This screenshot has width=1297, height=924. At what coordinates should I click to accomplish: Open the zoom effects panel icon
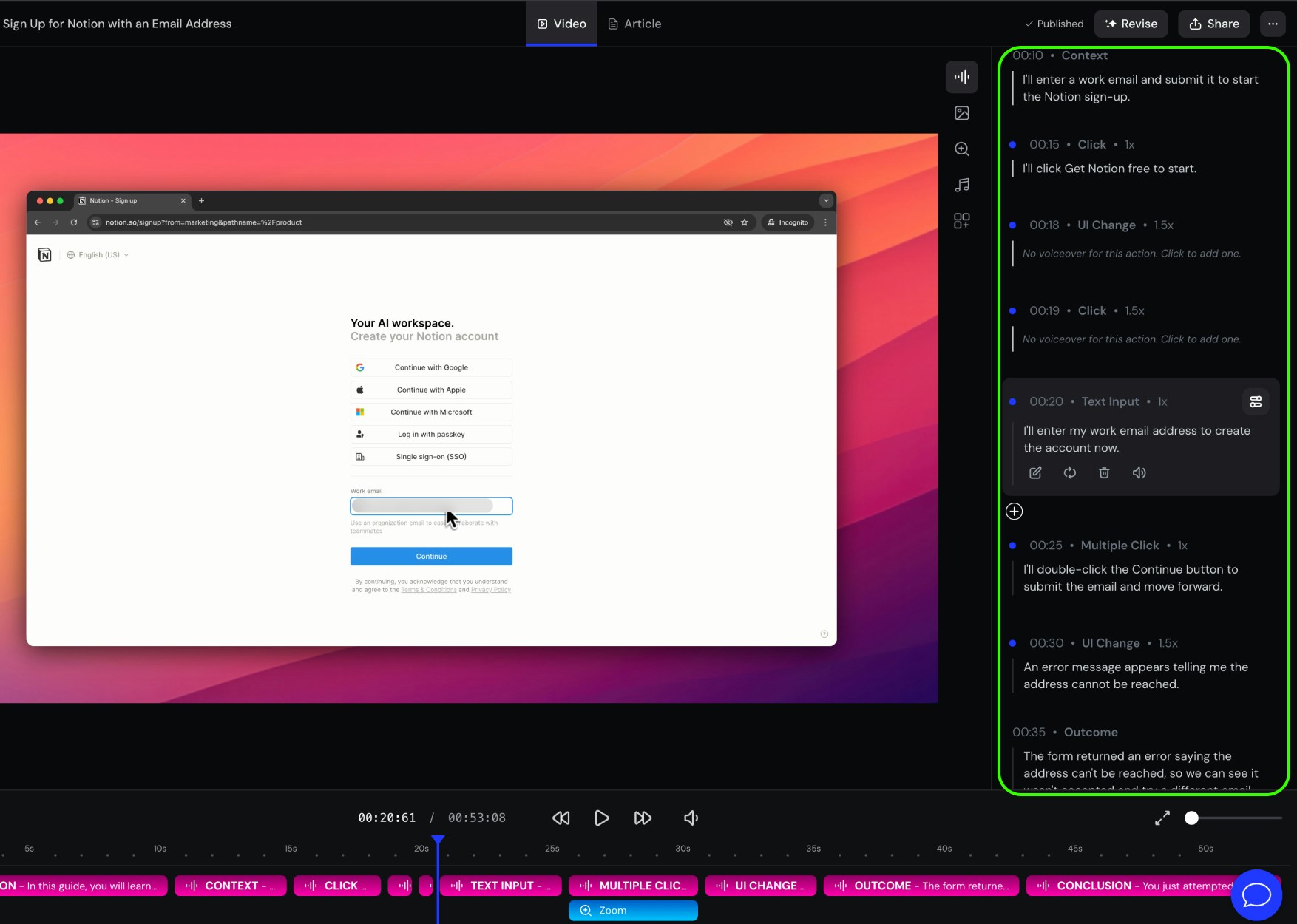961,149
